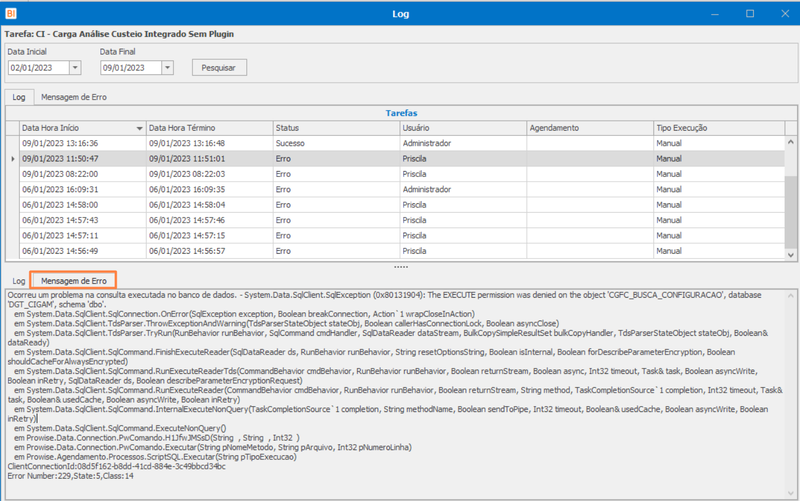This screenshot has width=800, height=501.
Task: Click the Pesquisar button
Action: click(x=219, y=68)
